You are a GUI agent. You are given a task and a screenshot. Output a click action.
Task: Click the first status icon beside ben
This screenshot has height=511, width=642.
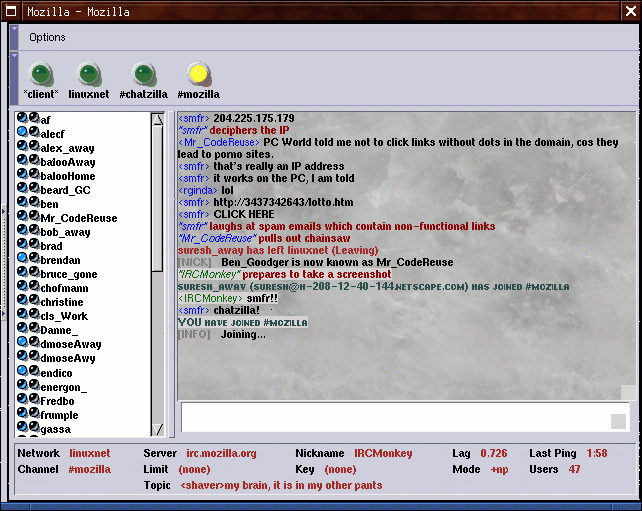(x=22, y=201)
